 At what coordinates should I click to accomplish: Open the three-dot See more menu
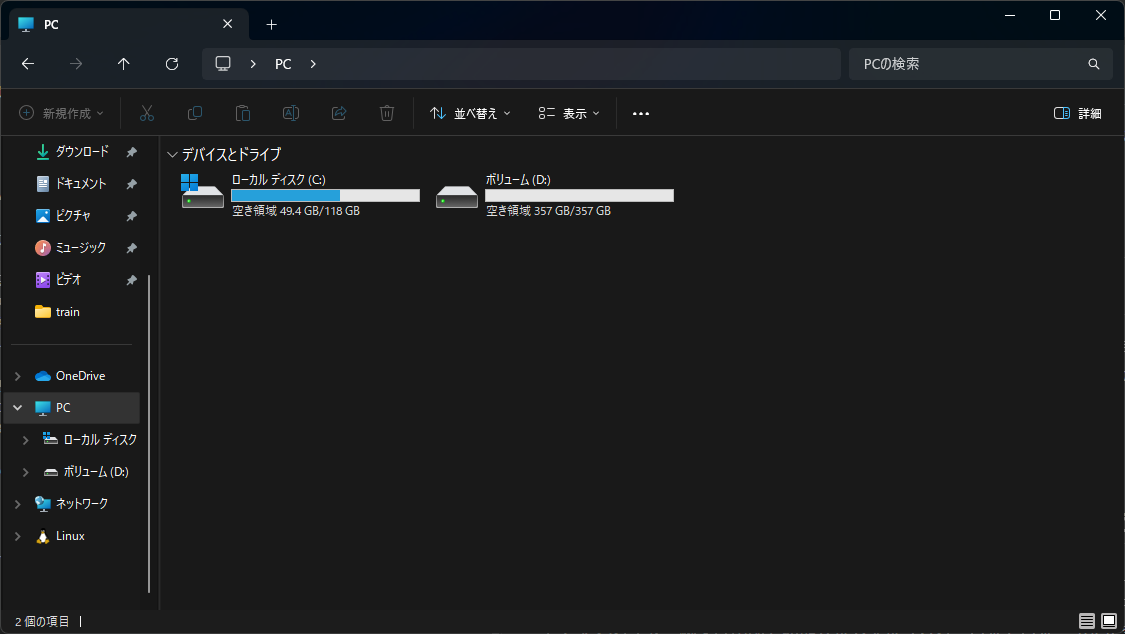pyautogui.click(x=641, y=113)
